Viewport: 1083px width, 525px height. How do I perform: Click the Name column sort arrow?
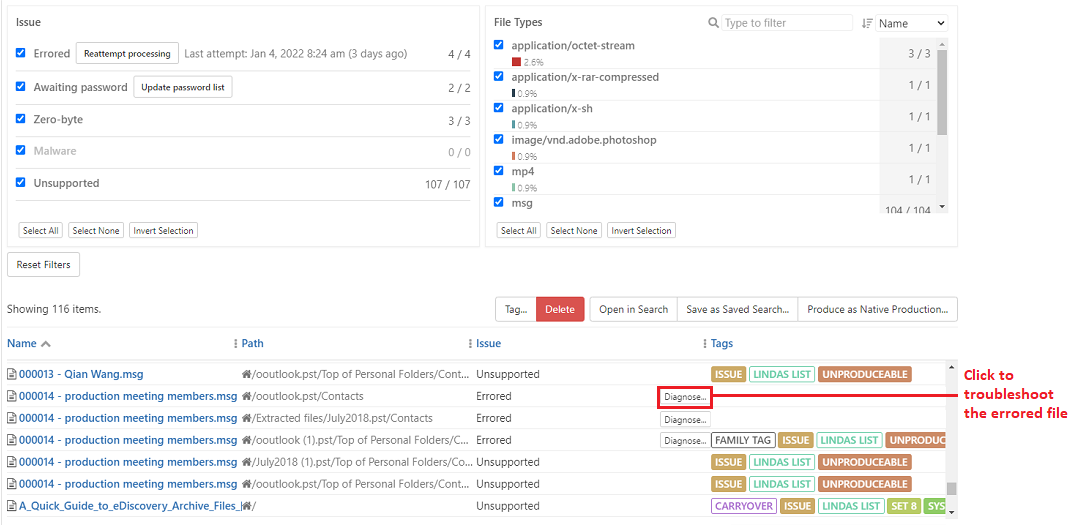pyautogui.click(x=46, y=344)
